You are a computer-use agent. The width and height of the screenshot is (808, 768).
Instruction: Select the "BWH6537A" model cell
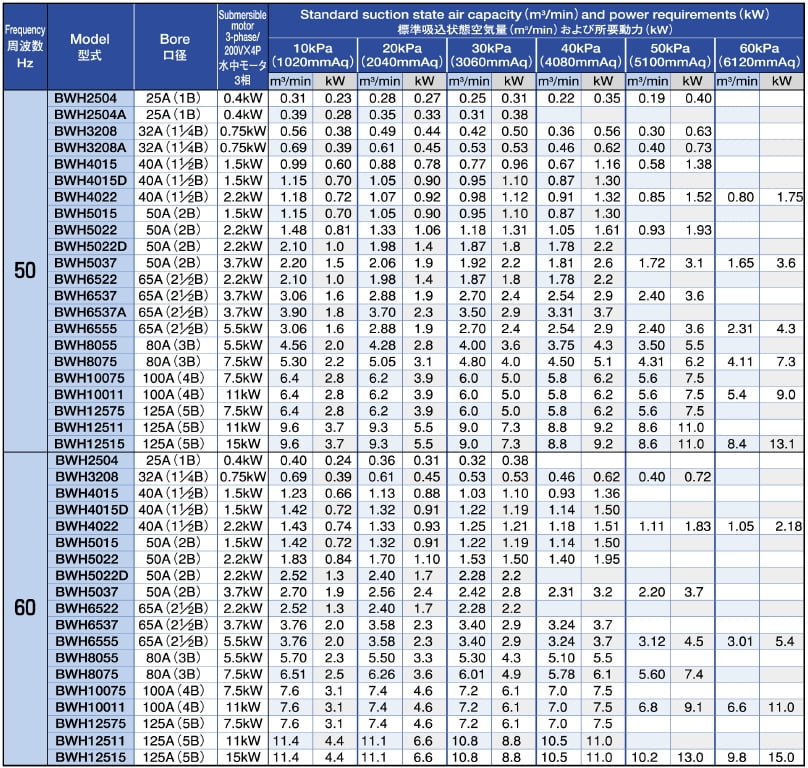point(90,312)
